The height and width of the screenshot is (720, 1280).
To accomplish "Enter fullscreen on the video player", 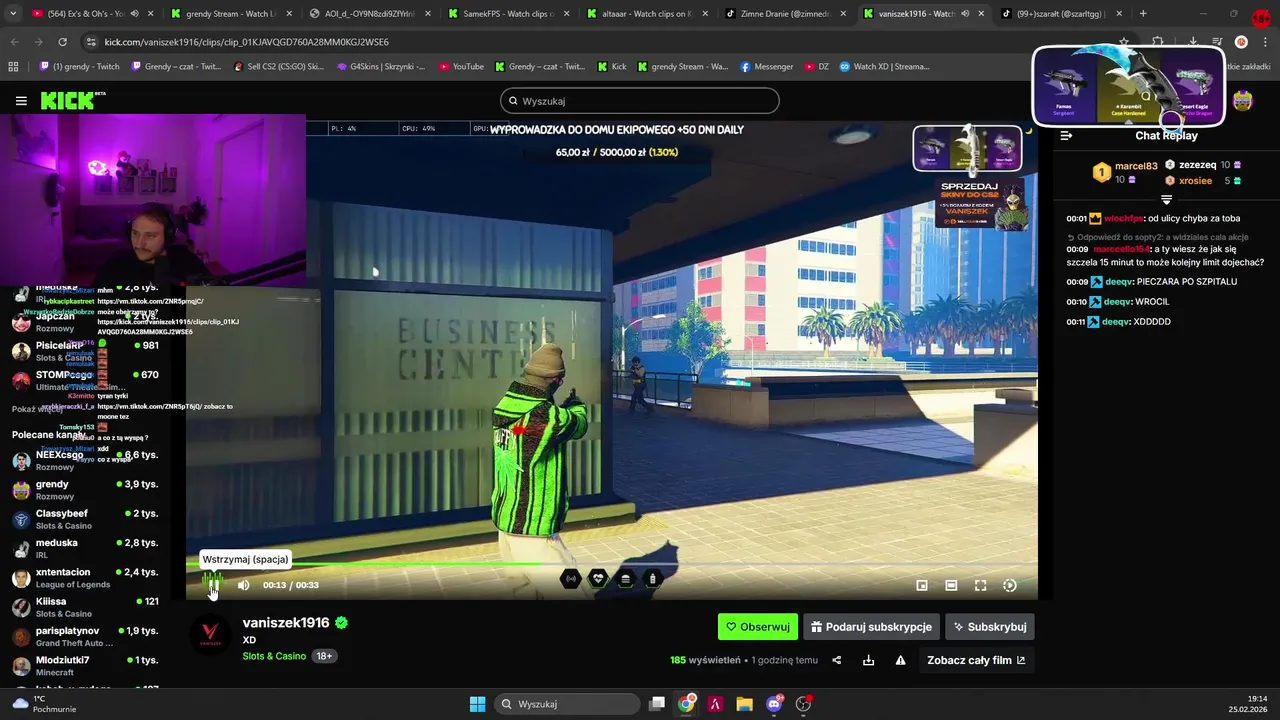I will point(981,586).
